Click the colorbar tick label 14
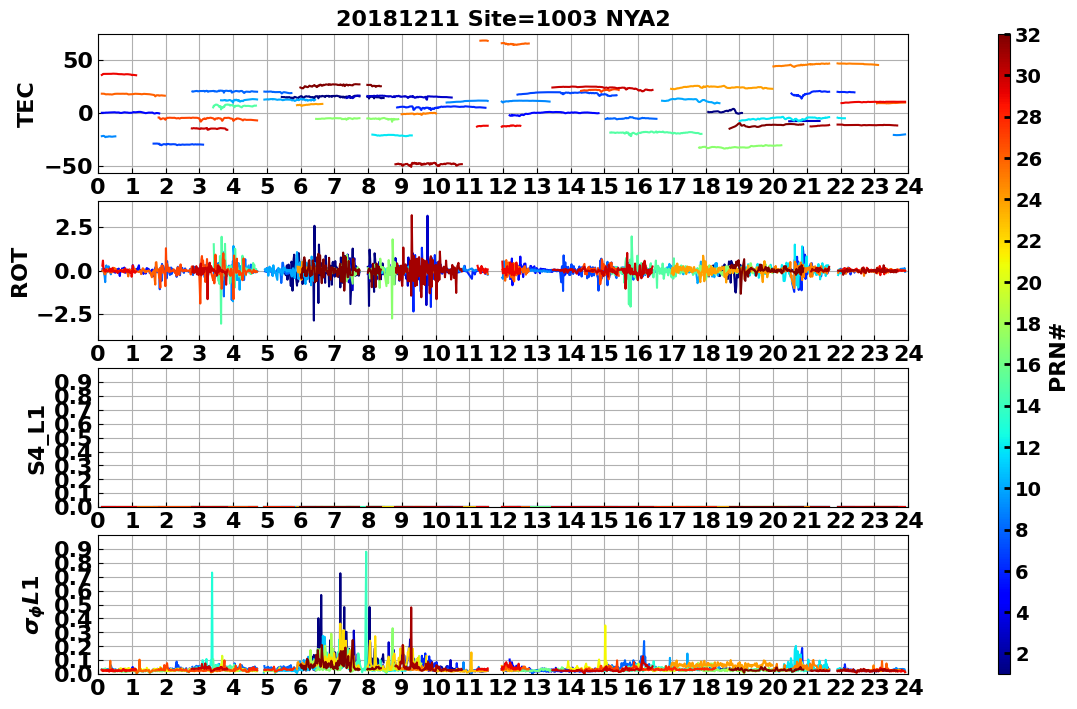Viewport: 1077px width, 709px height. [x=1028, y=406]
